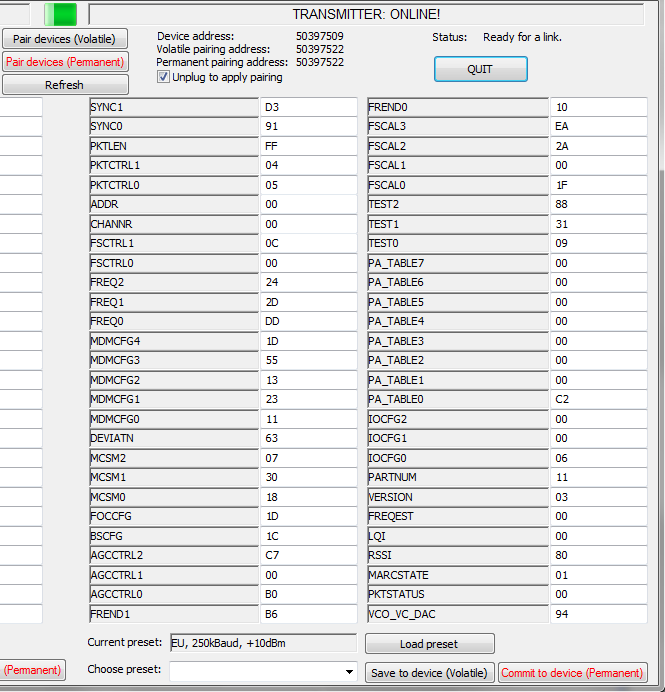Click the FSCAL1 value field
Image resolution: width=665 pixels, height=692 pixels.
coord(599,165)
